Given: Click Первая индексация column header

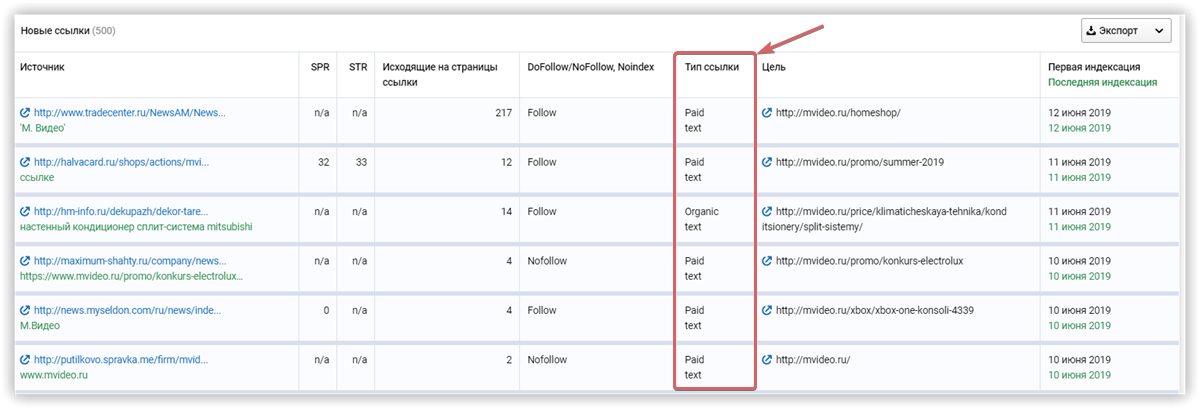Looking at the screenshot, I should point(1094,67).
